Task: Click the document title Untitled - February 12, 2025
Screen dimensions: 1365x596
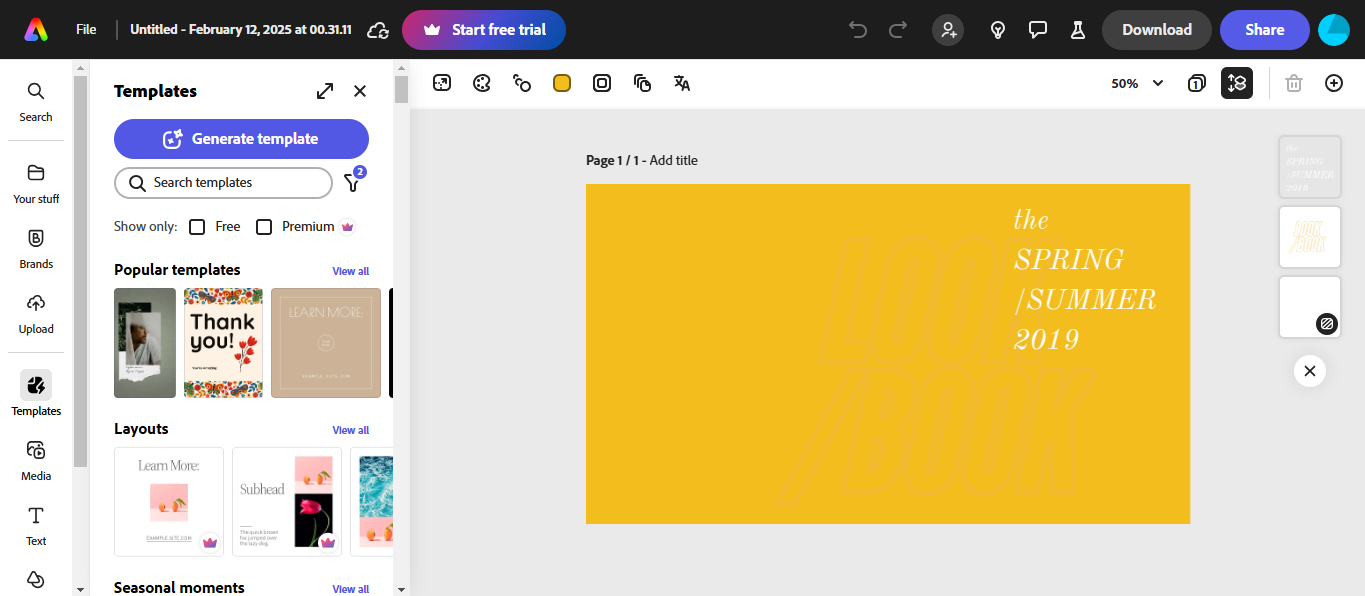Action: (x=241, y=30)
